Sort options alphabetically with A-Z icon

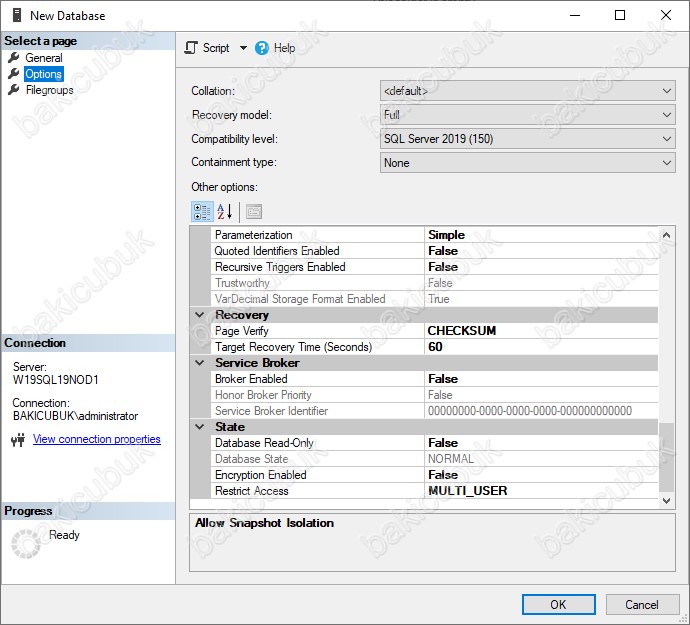pos(225,212)
